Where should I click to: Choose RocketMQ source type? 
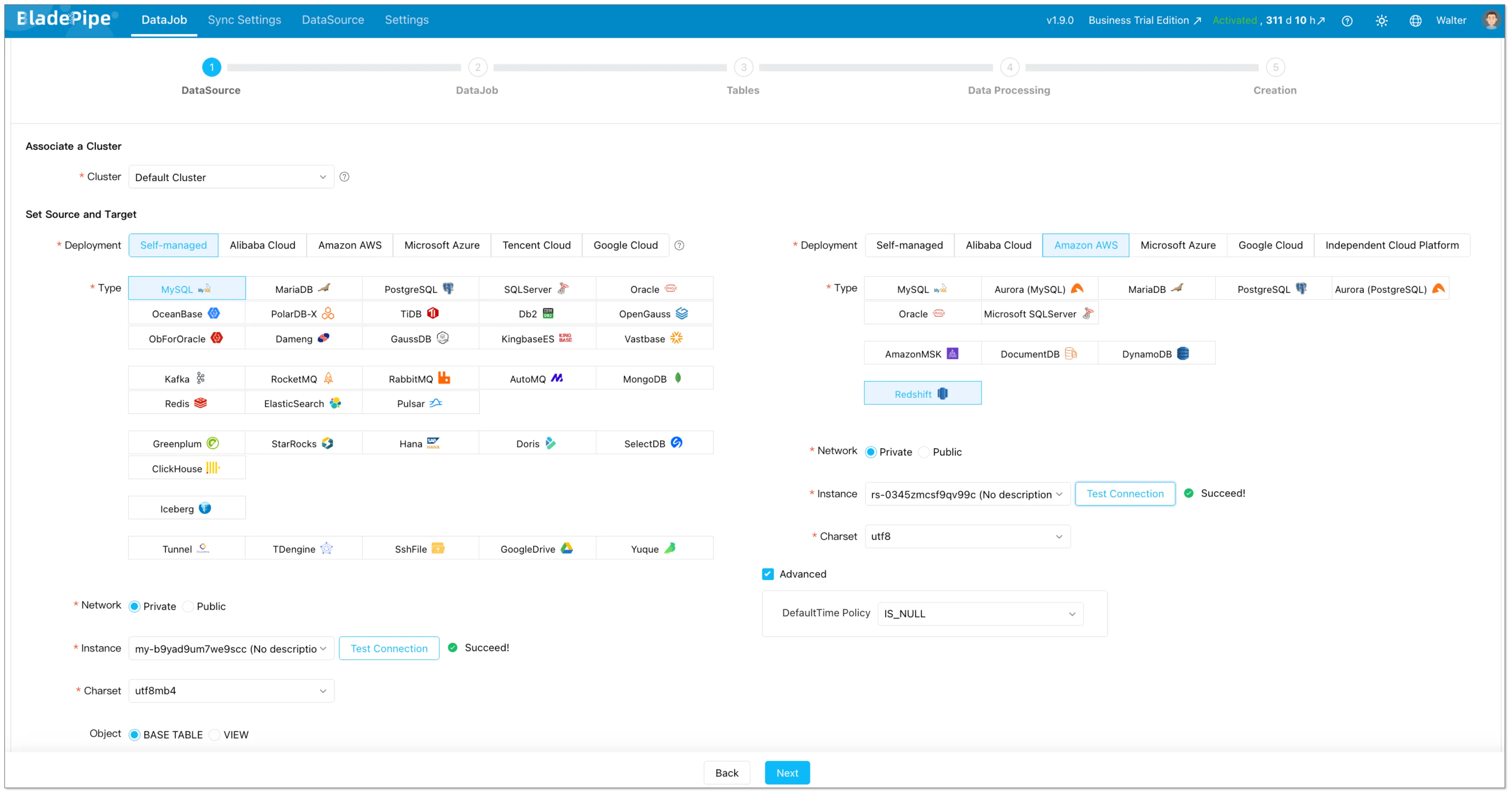[x=303, y=378]
